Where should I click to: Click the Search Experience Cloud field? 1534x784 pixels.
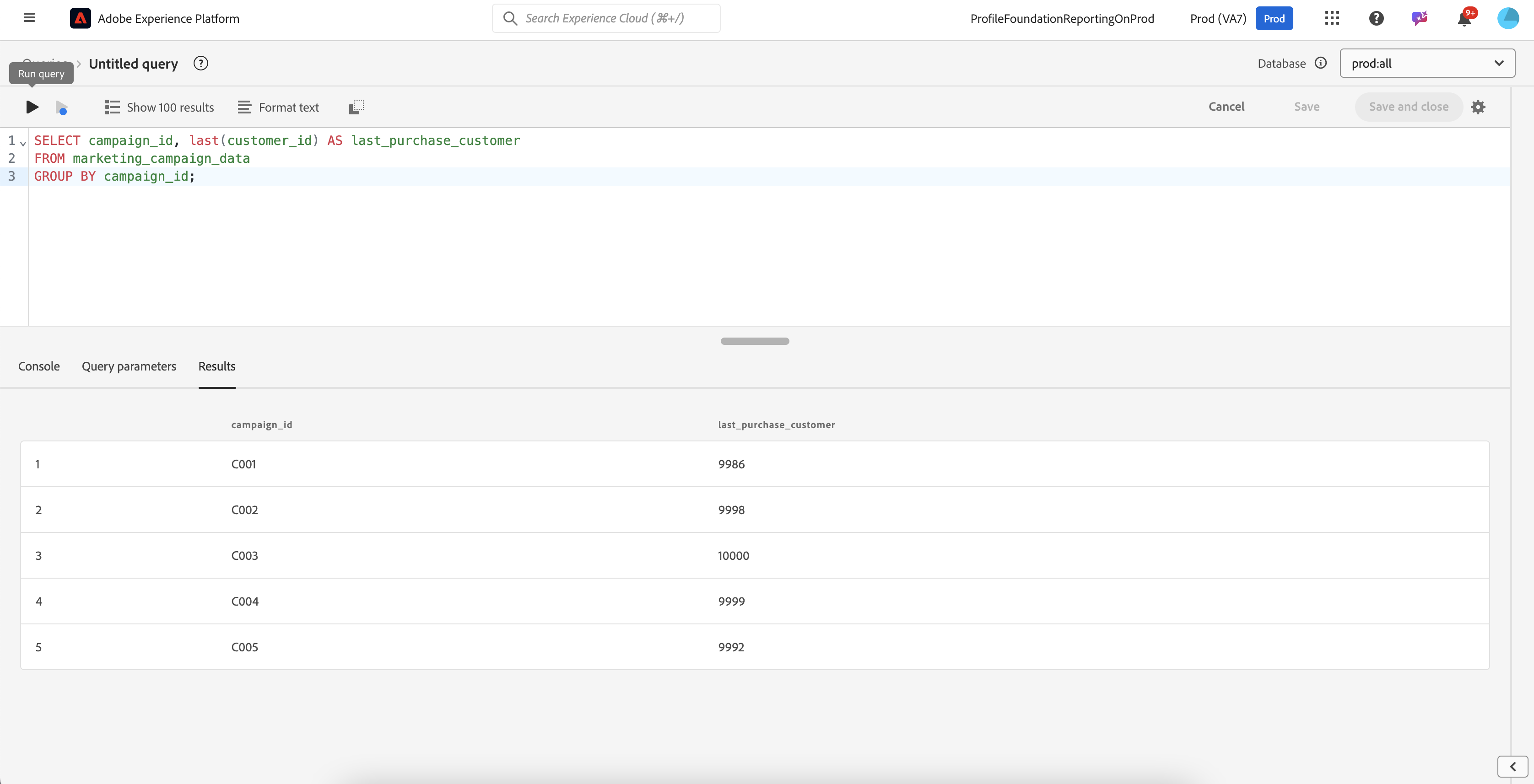605,18
